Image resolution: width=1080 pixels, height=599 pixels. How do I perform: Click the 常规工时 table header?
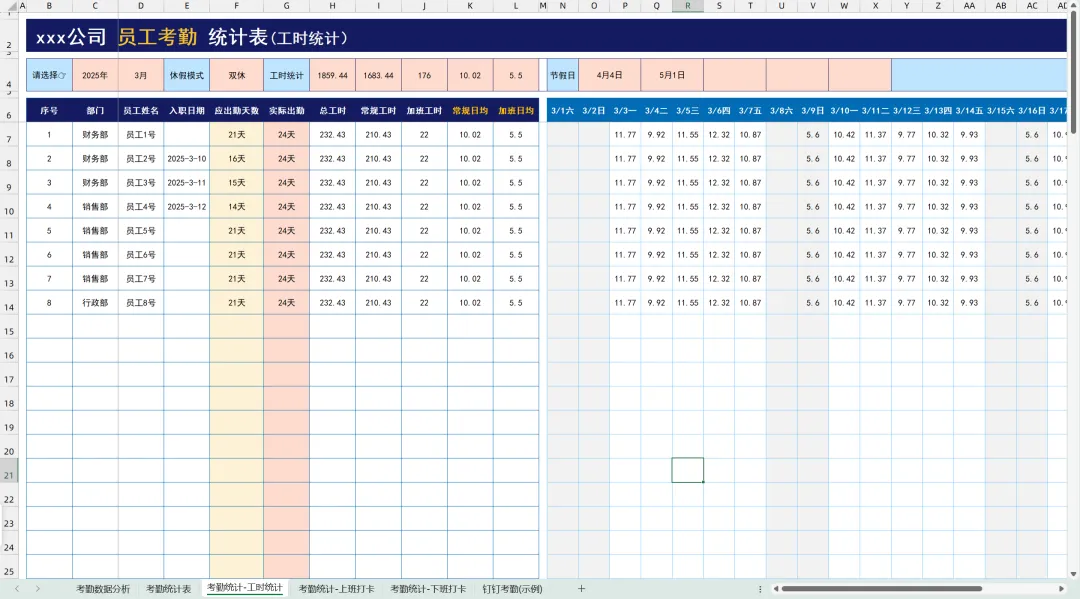click(378, 110)
